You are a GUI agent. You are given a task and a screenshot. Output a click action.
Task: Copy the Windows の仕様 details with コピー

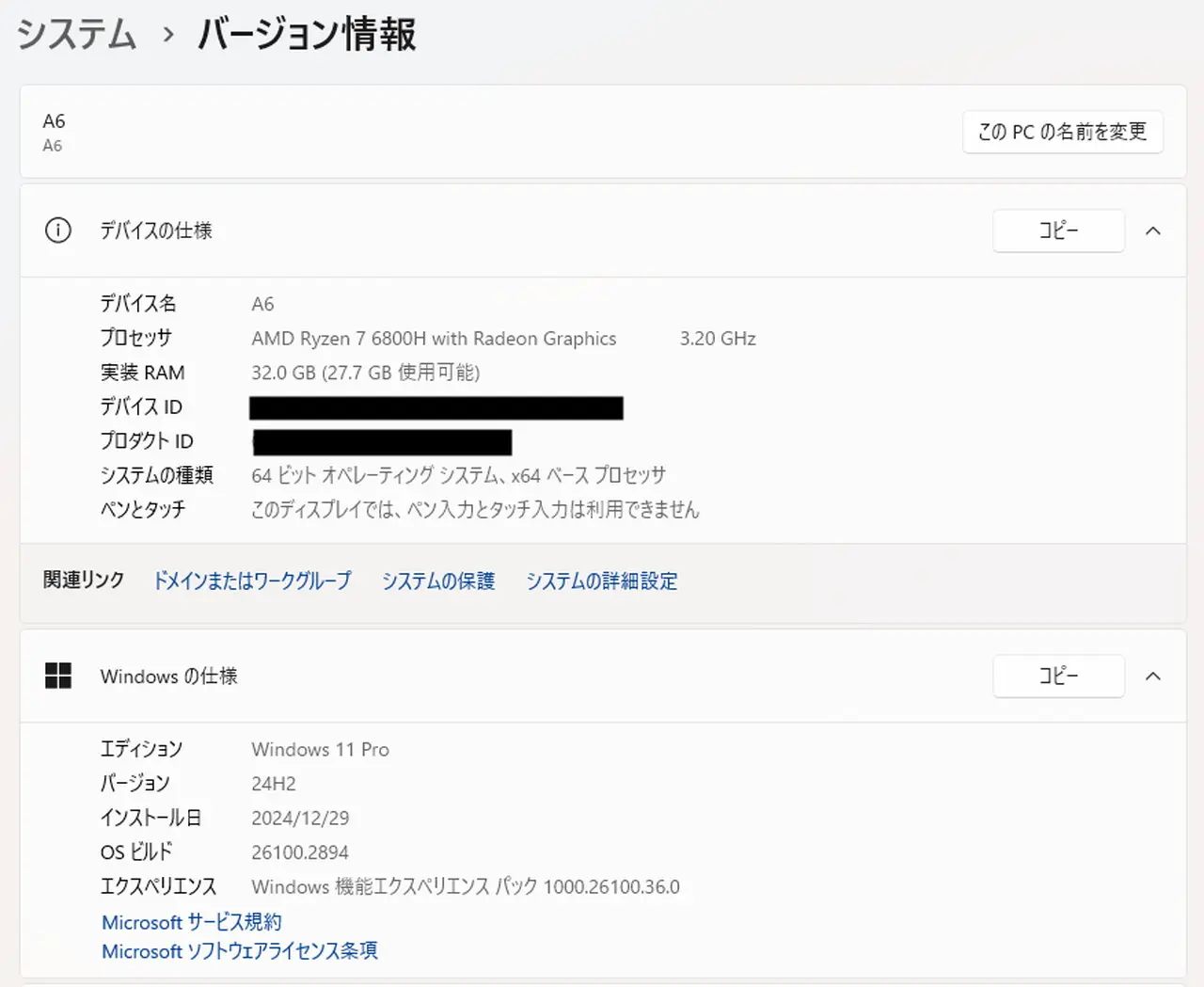pos(1058,676)
